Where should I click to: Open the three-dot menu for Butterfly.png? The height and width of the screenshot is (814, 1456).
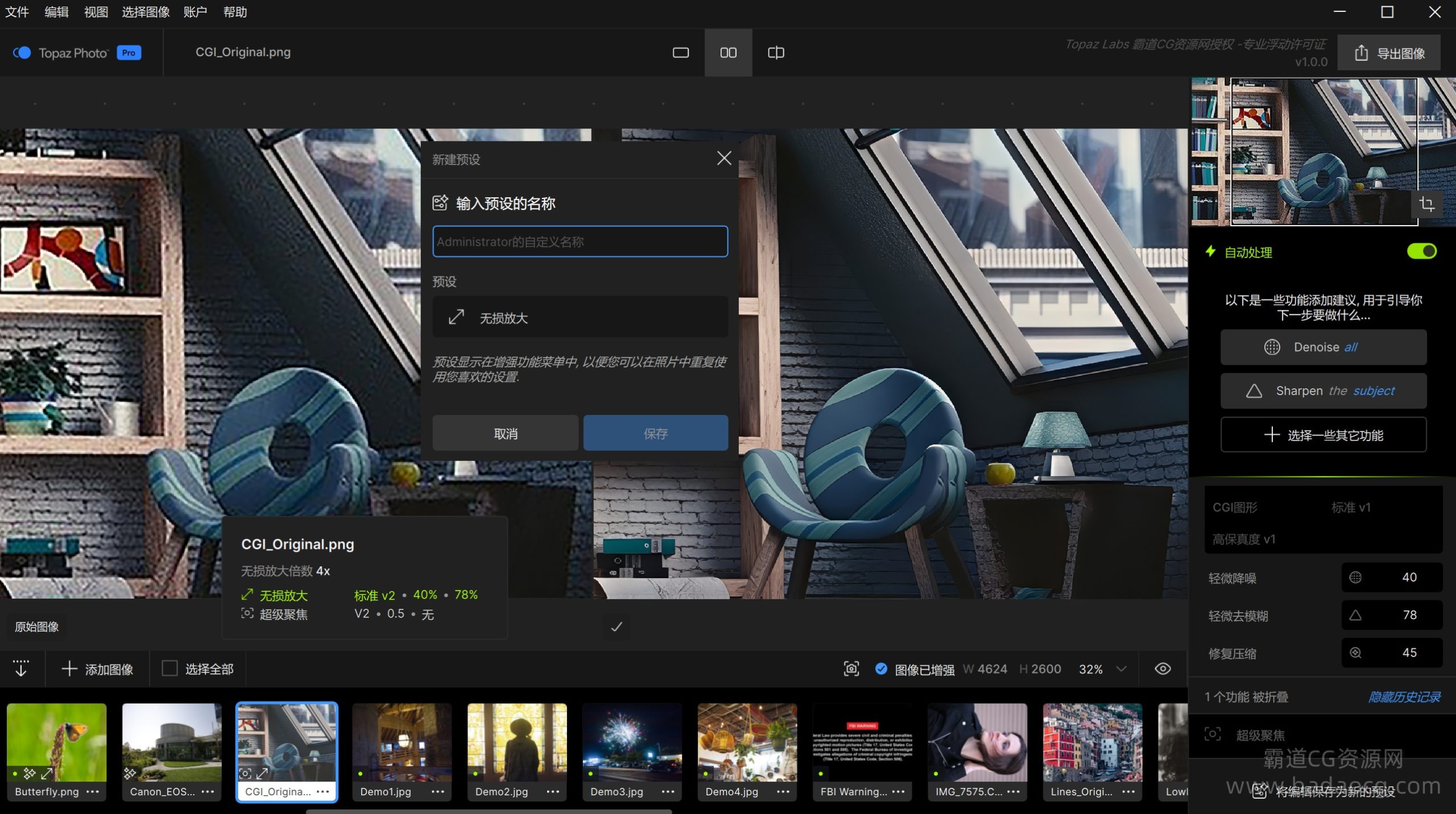pyautogui.click(x=93, y=791)
